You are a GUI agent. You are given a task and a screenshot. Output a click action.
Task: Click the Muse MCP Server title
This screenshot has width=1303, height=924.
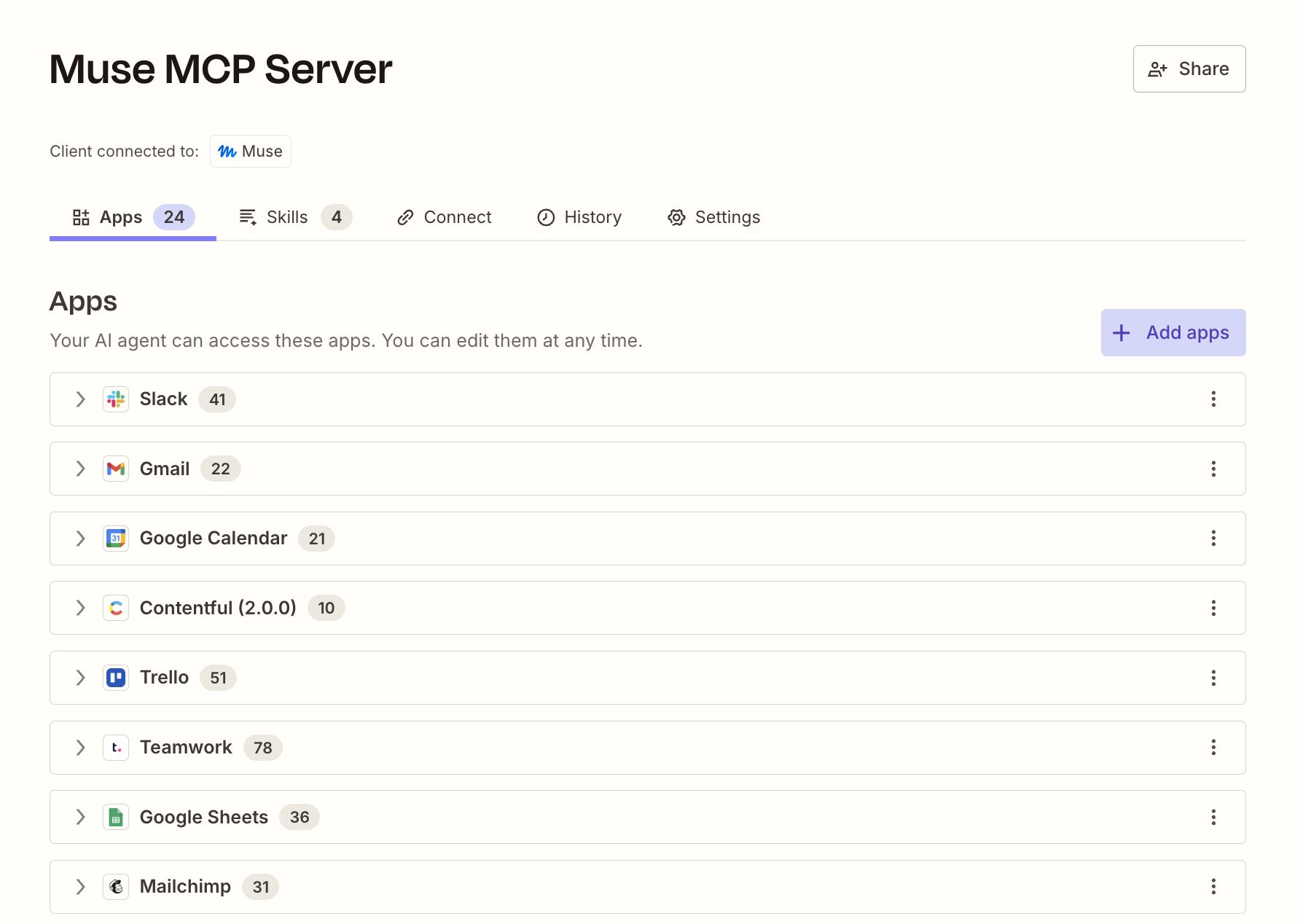pyautogui.click(x=221, y=69)
